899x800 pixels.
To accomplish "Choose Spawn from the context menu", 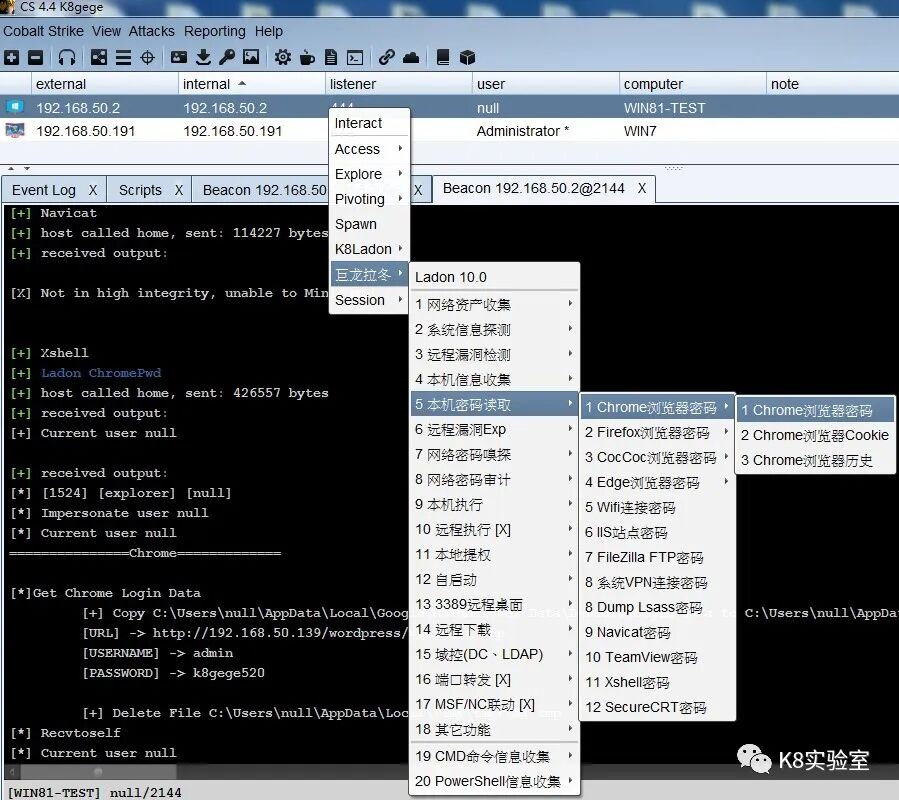I will coord(369,224).
